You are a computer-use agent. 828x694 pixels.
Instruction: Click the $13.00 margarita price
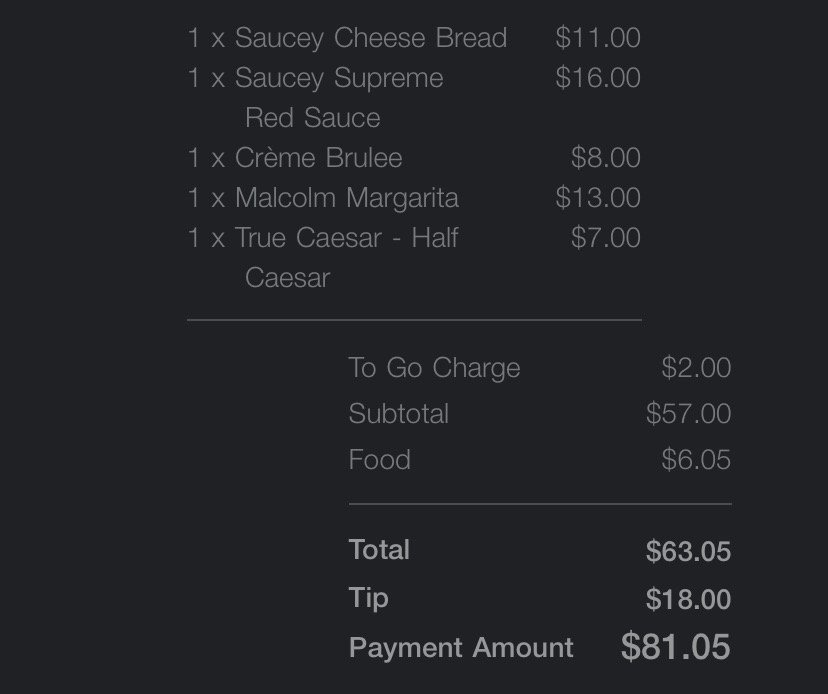(598, 198)
